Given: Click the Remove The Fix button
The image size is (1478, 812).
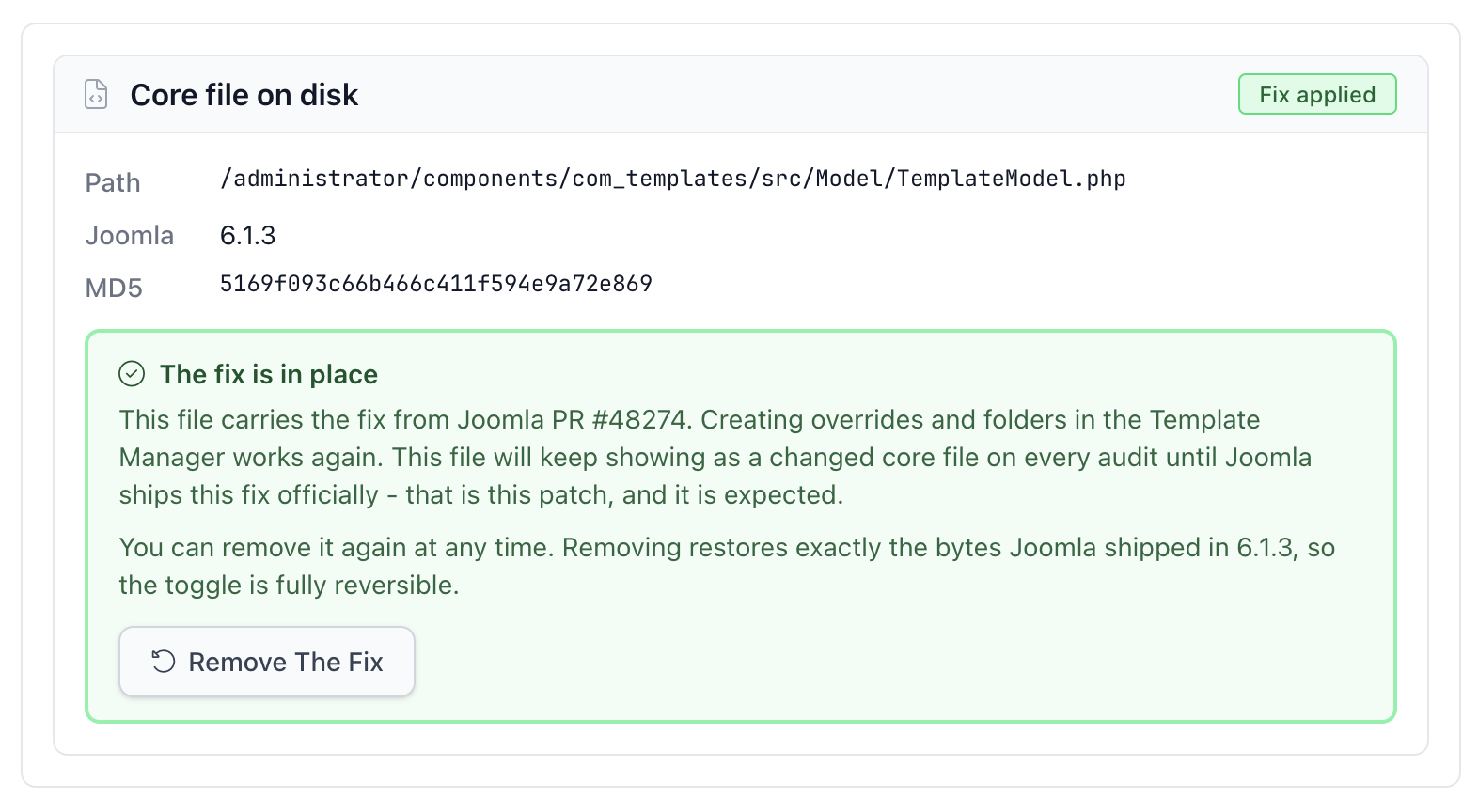Looking at the screenshot, I should pos(266,662).
